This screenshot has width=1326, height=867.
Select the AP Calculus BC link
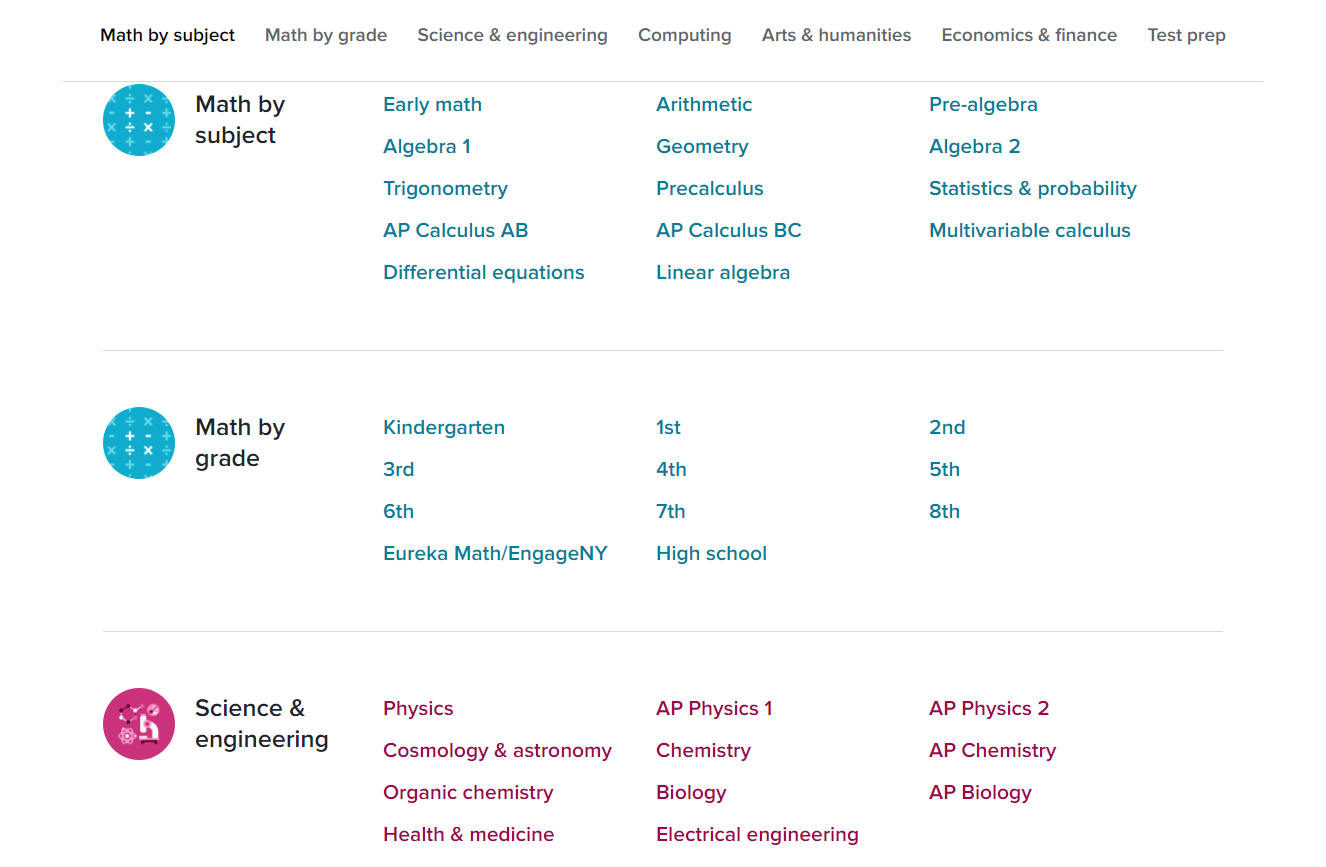point(728,230)
